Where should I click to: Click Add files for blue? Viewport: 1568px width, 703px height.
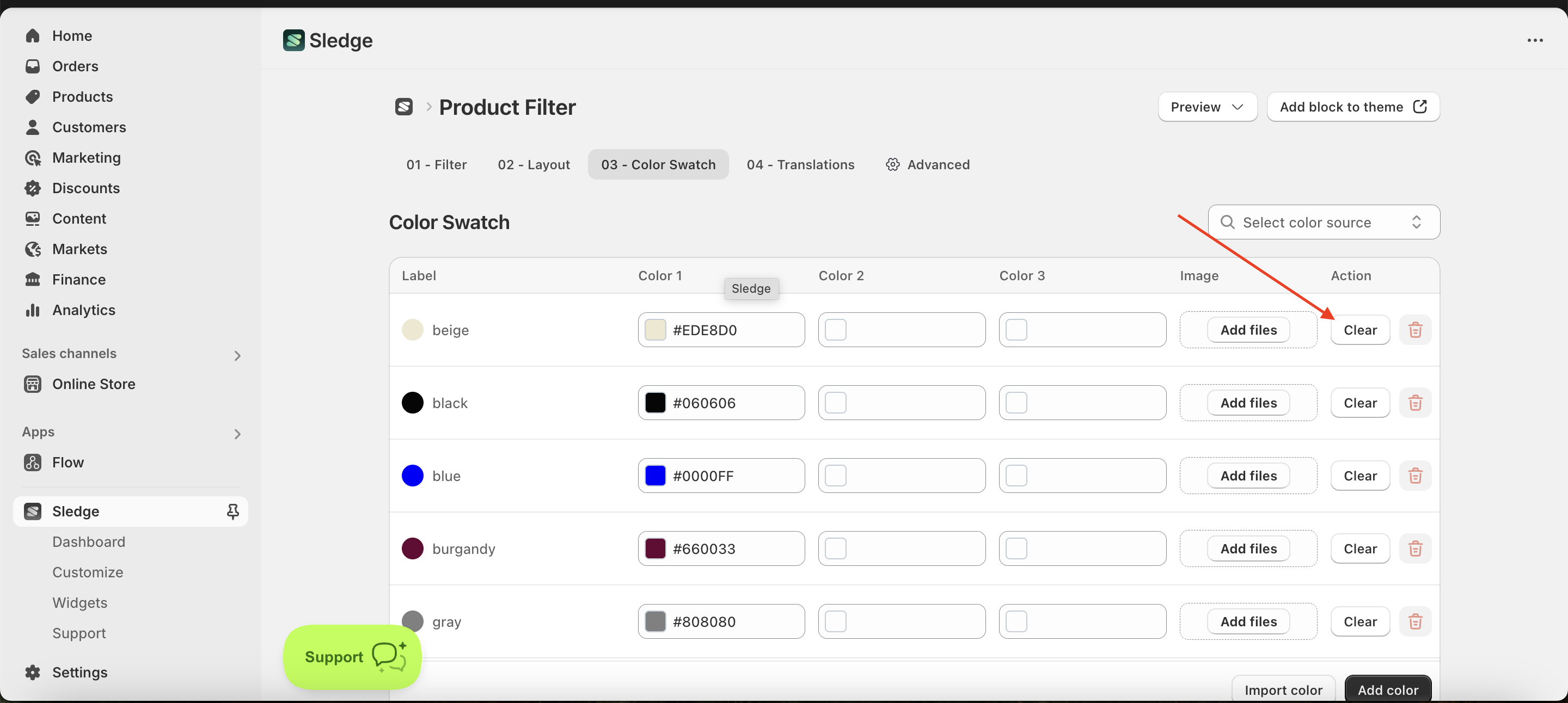click(x=1248, y=476)
